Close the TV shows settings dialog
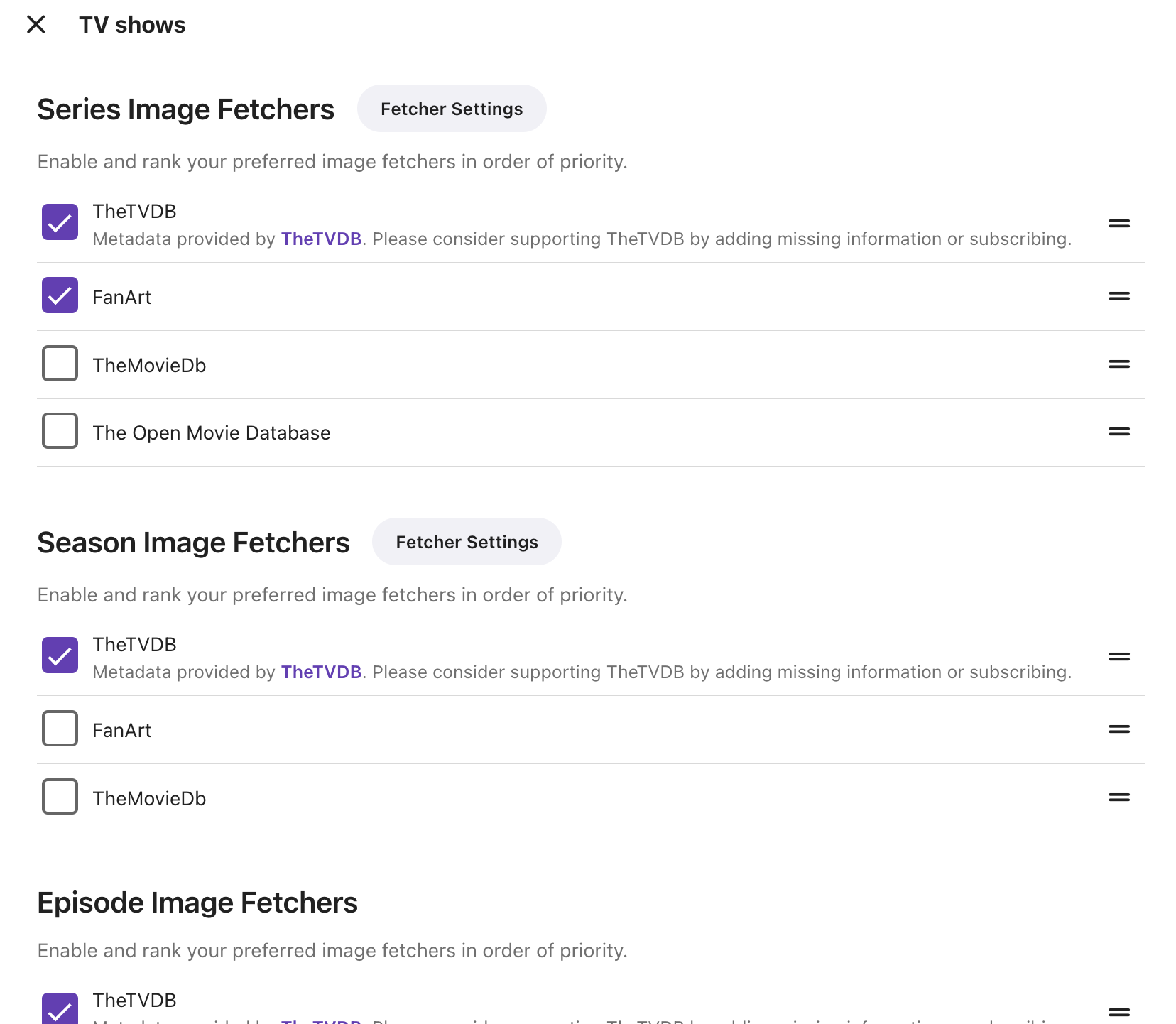The width and height of the screenshot is (1176, 1024). tap(36, 25)
